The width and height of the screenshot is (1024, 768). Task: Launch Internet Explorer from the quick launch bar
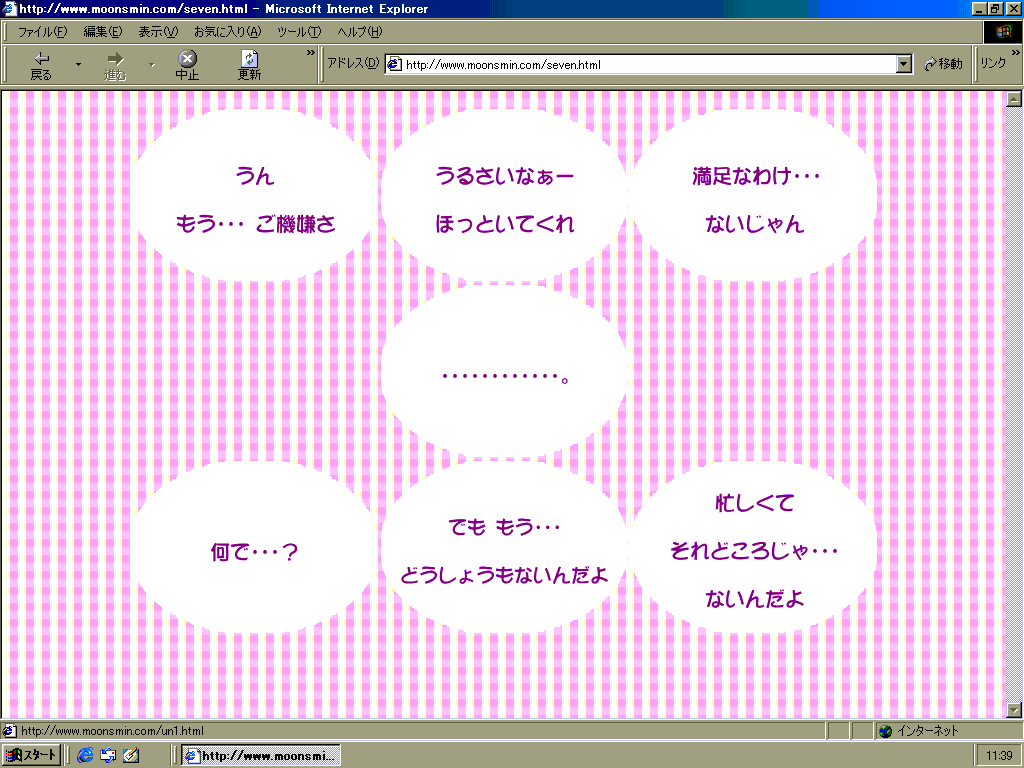(x=85, y=755)
